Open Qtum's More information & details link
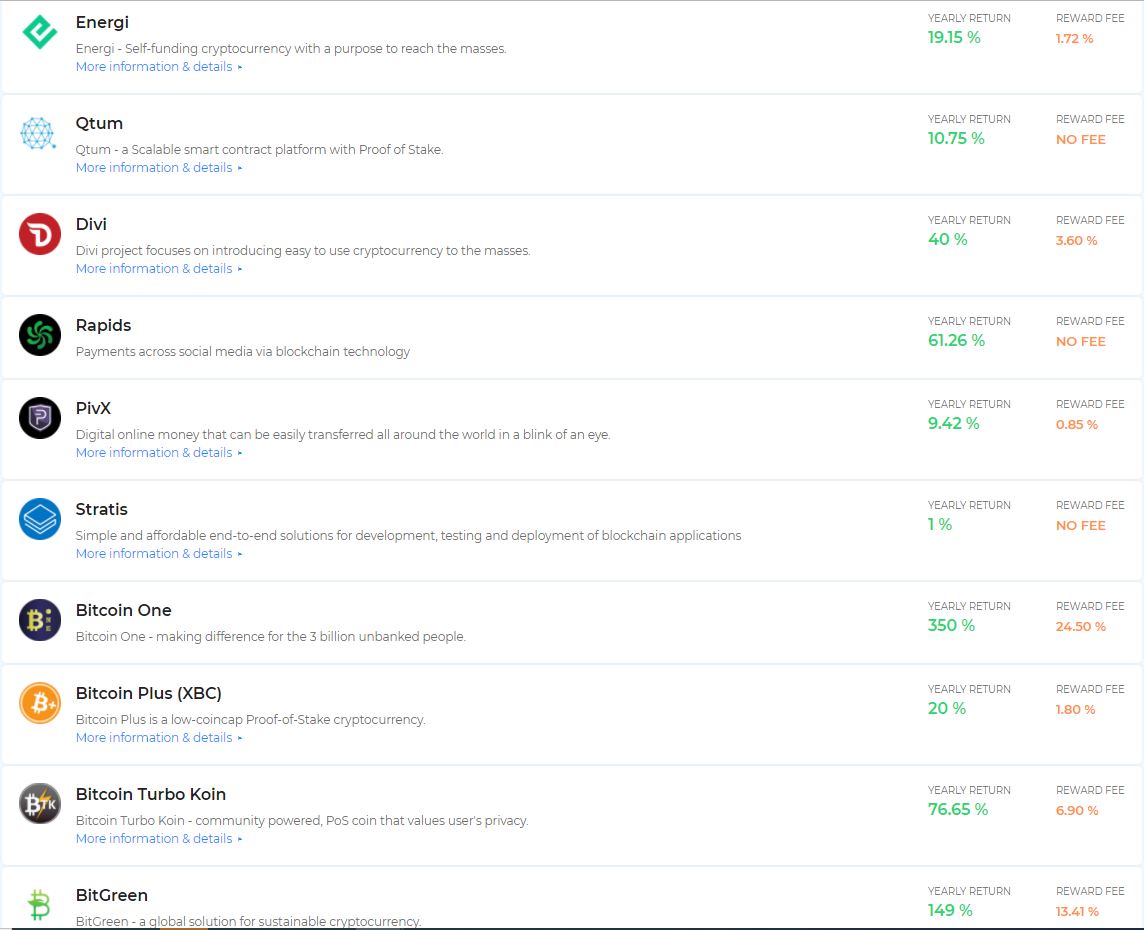The width and height of the screenshot is (1144, 930). (x=159, y=168)
